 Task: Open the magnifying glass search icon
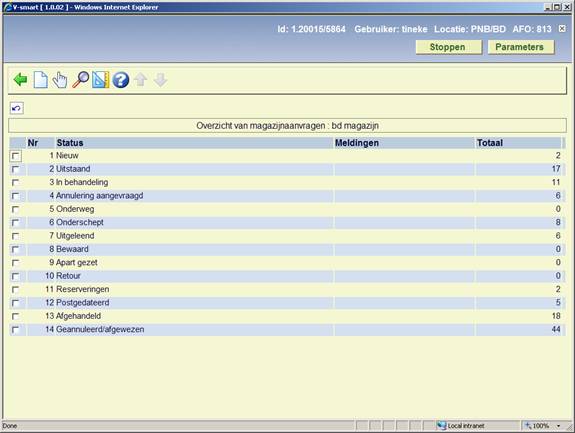80,80
